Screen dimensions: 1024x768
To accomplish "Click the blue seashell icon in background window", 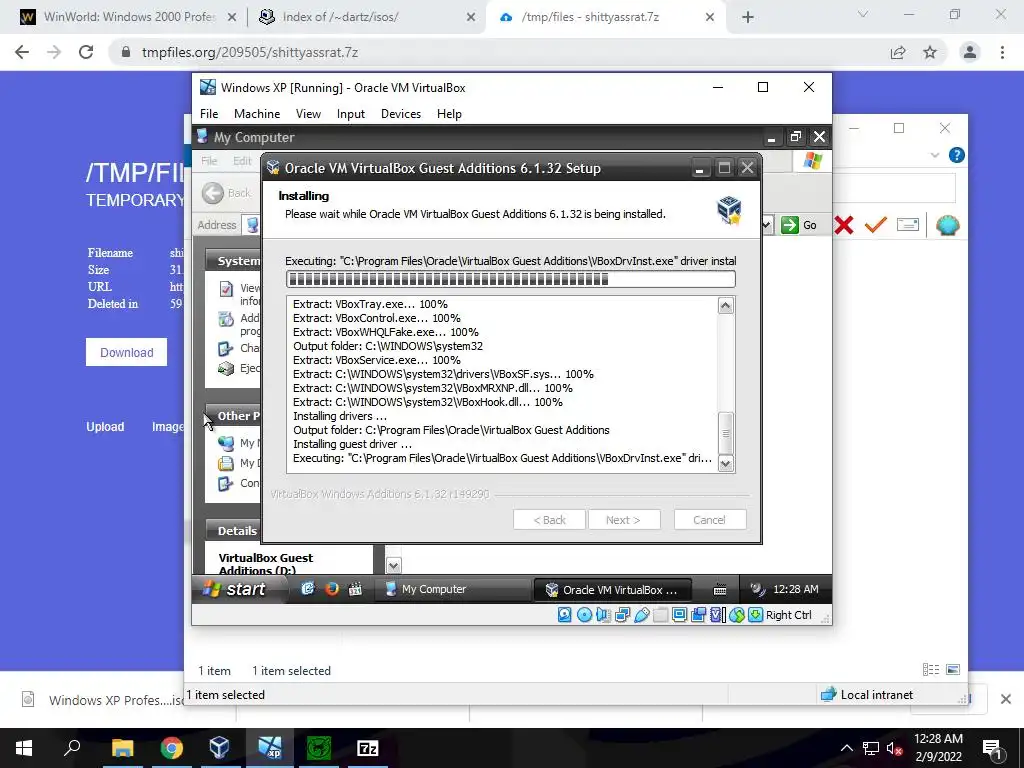I will tap(948, 225).
